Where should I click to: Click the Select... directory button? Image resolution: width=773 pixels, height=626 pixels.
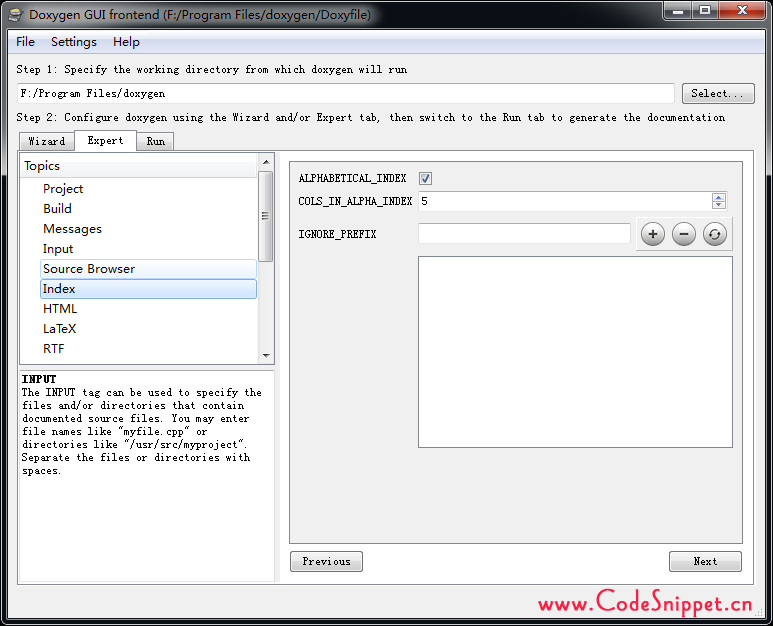click(718, 94)
